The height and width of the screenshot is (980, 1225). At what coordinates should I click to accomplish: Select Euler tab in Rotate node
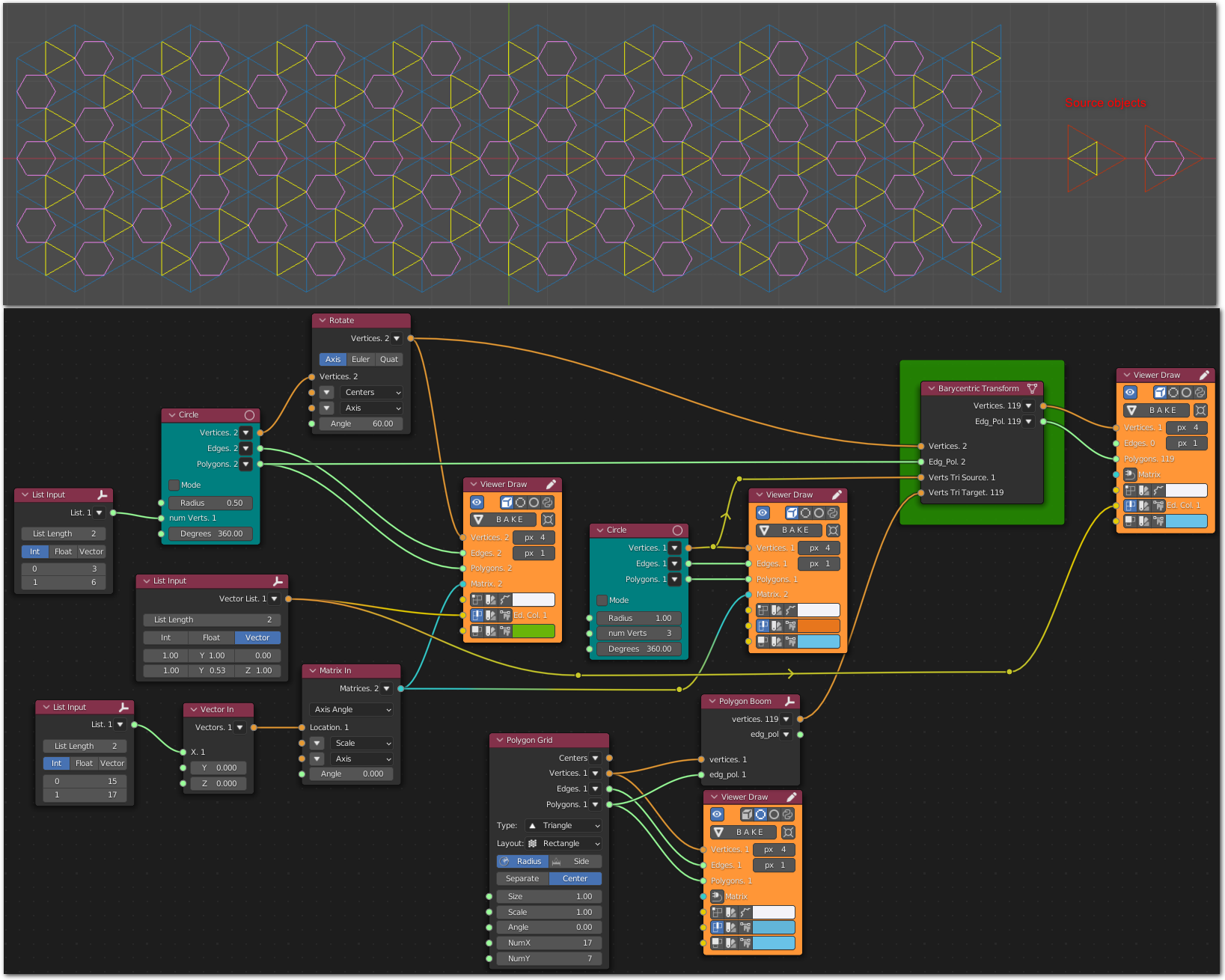(x=361, y=359)
